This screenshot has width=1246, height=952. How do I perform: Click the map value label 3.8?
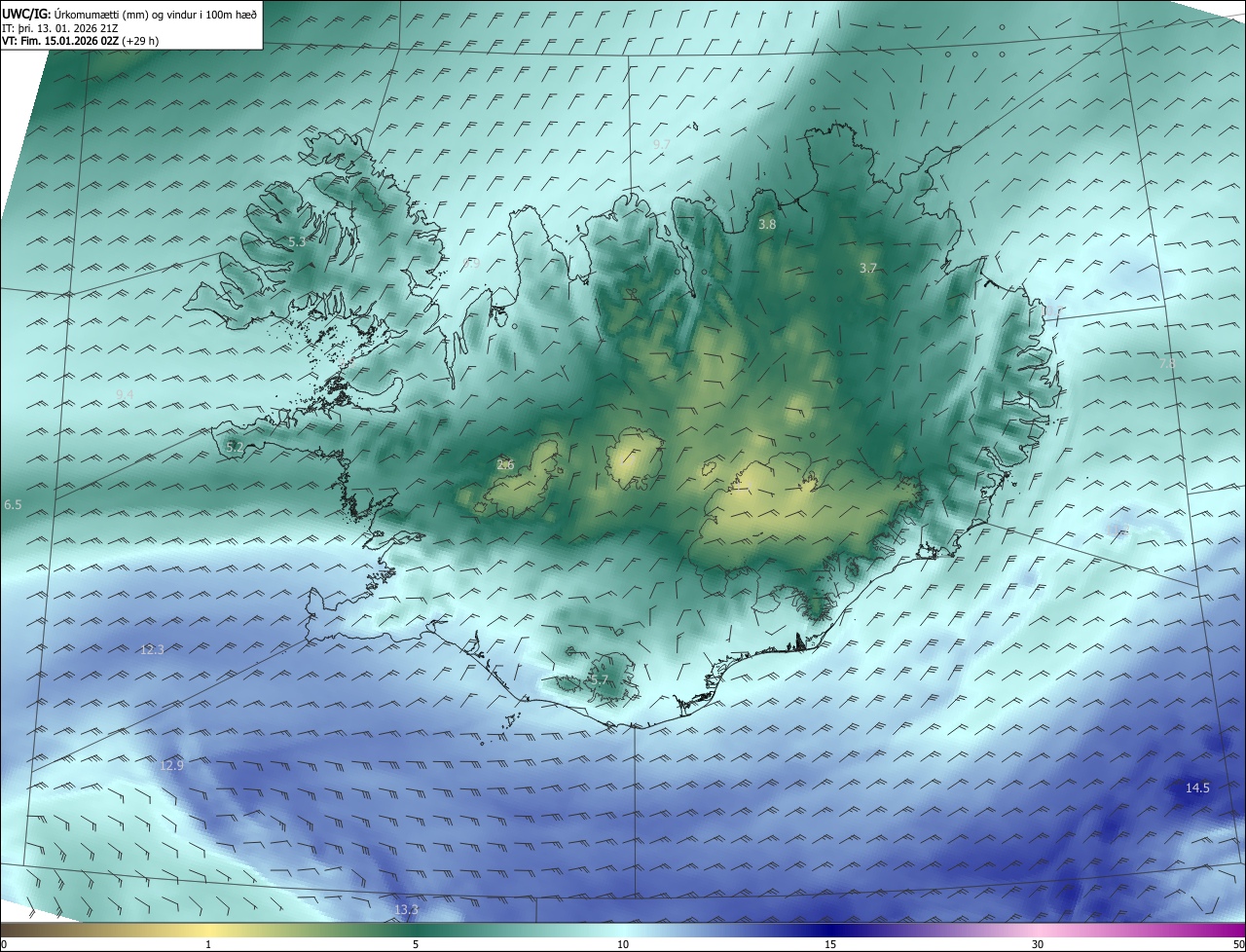tap(767, 224)
